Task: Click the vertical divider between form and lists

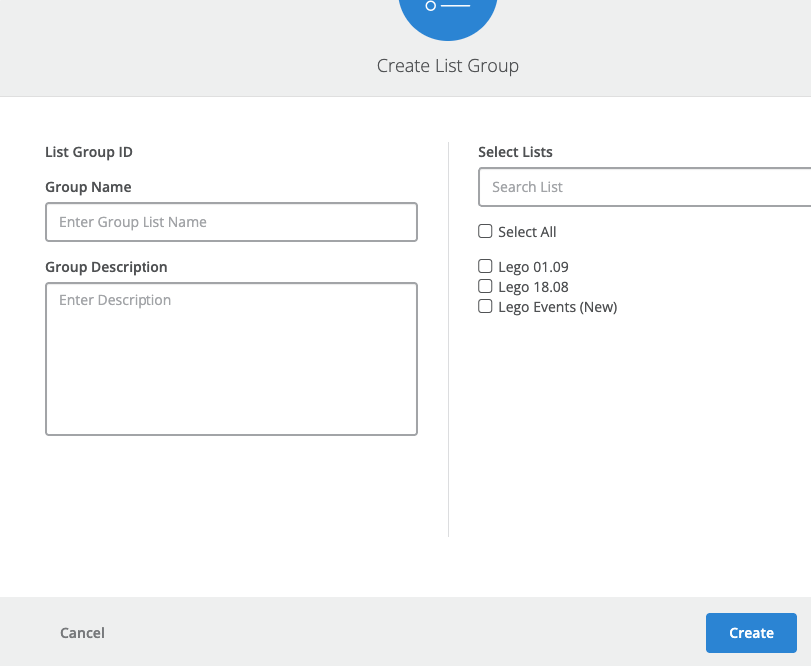Action: tap(448, 340)
